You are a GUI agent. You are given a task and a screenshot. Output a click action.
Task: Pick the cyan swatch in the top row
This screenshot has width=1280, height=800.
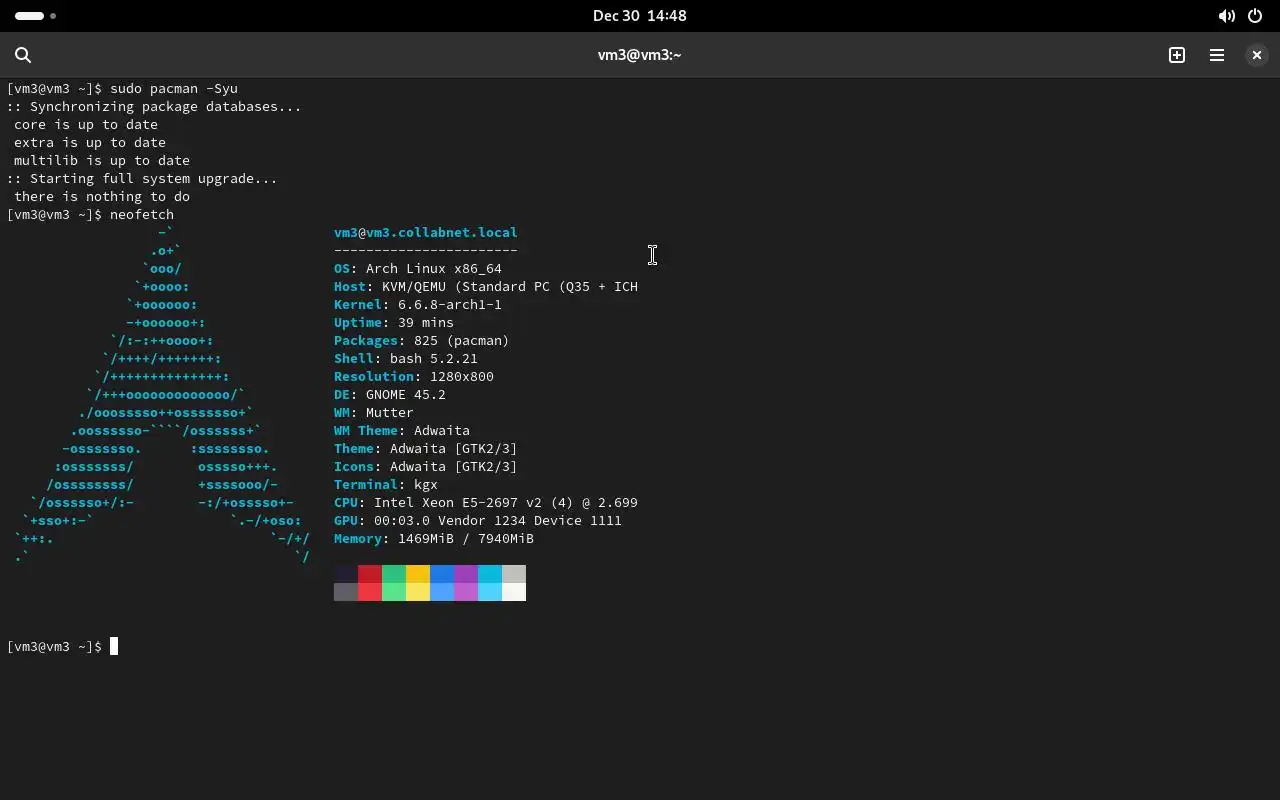tap(490, 573)
